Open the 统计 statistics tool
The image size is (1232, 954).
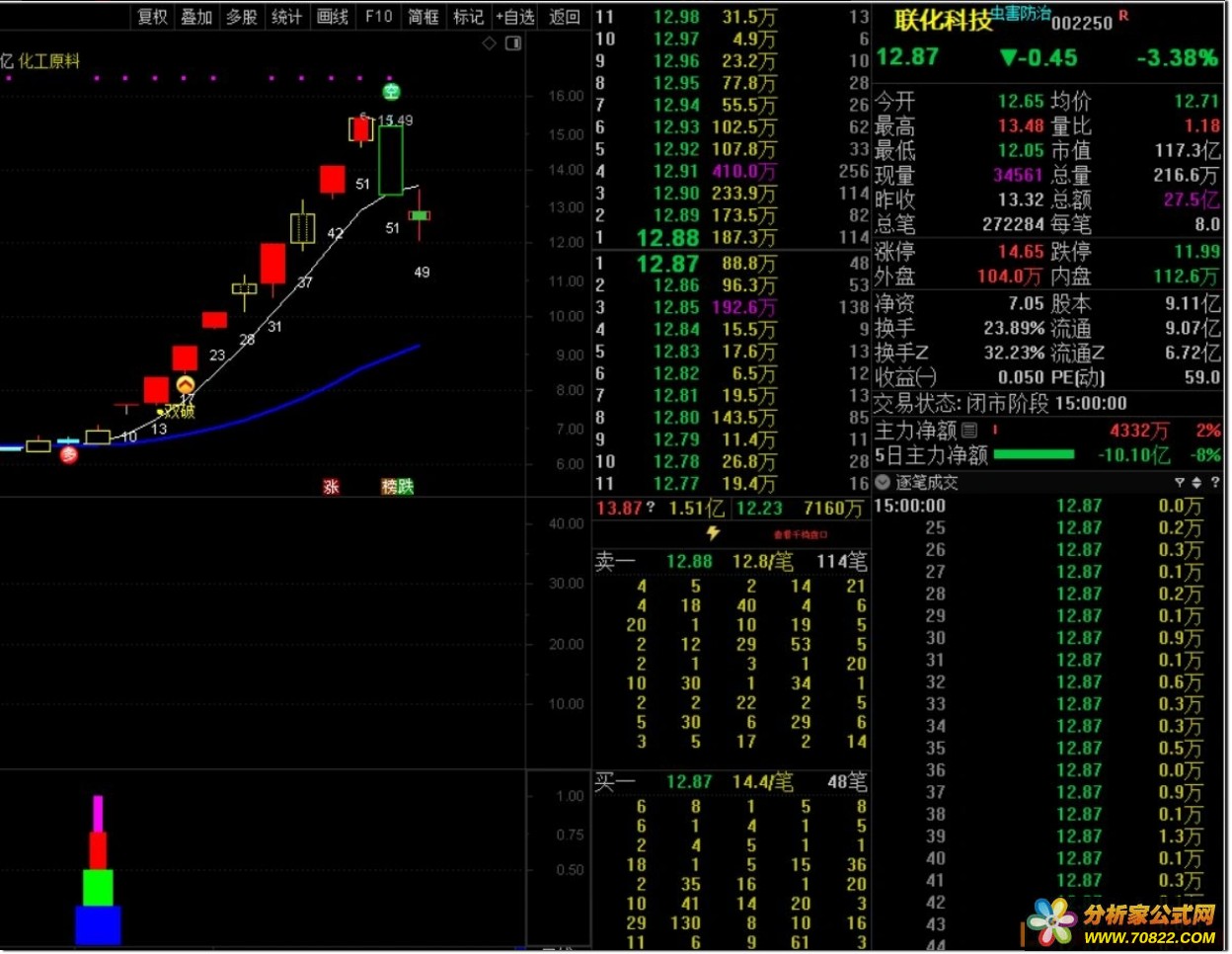(287, 17)
